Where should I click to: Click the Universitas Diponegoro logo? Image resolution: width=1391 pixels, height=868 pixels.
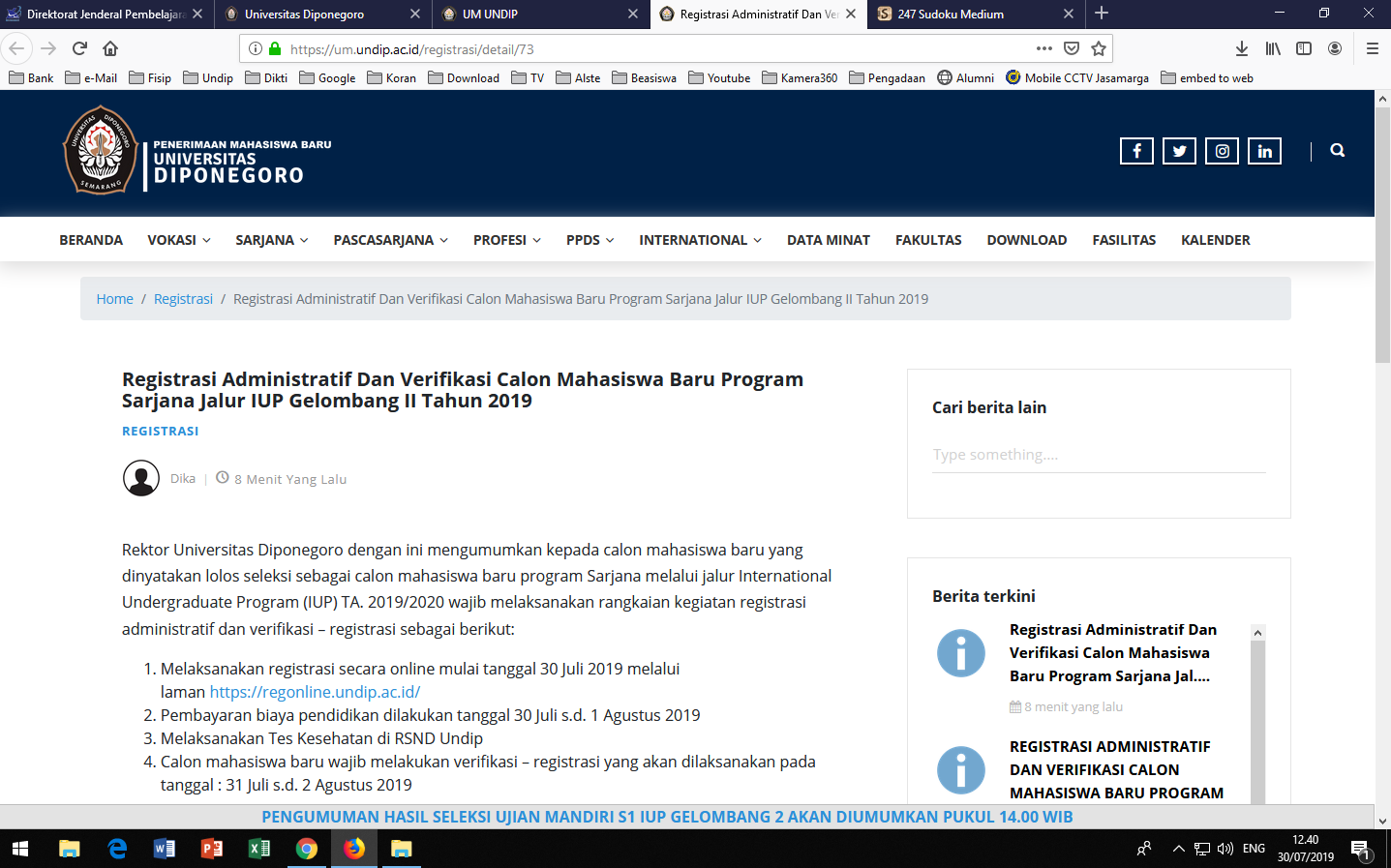tap(197, 150)
